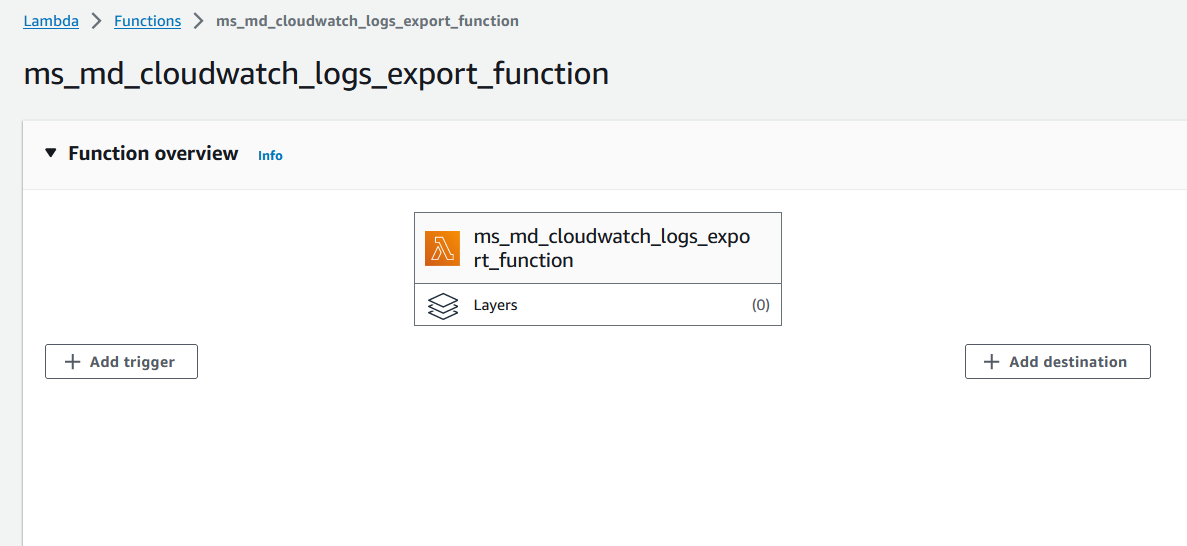Select the function name in the diagram box
This screenshot has height=546, width=1187.
click(x=612, y=248)
